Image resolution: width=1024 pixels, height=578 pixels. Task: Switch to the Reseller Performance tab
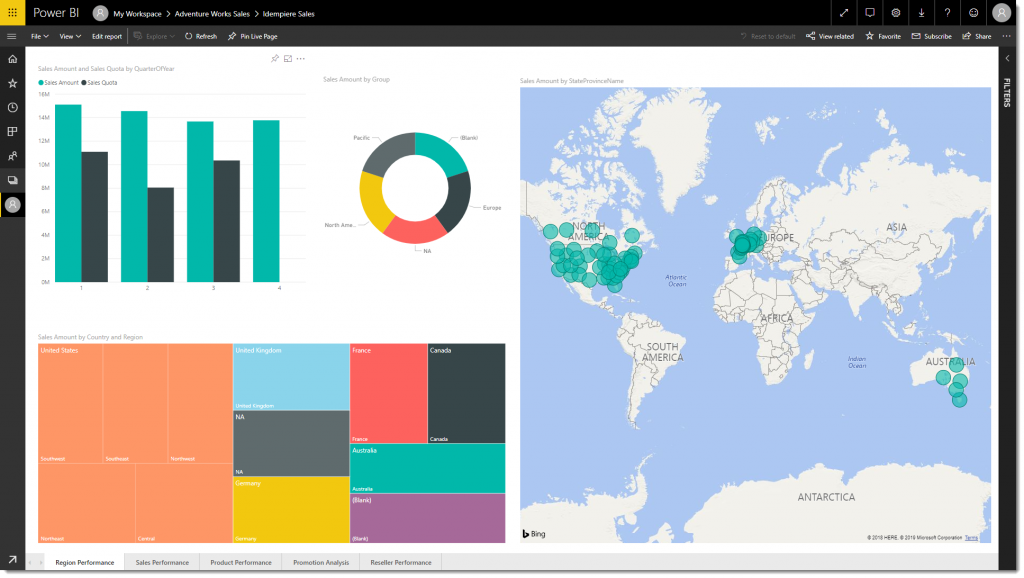pyautogui.click(x=400, y=562)
